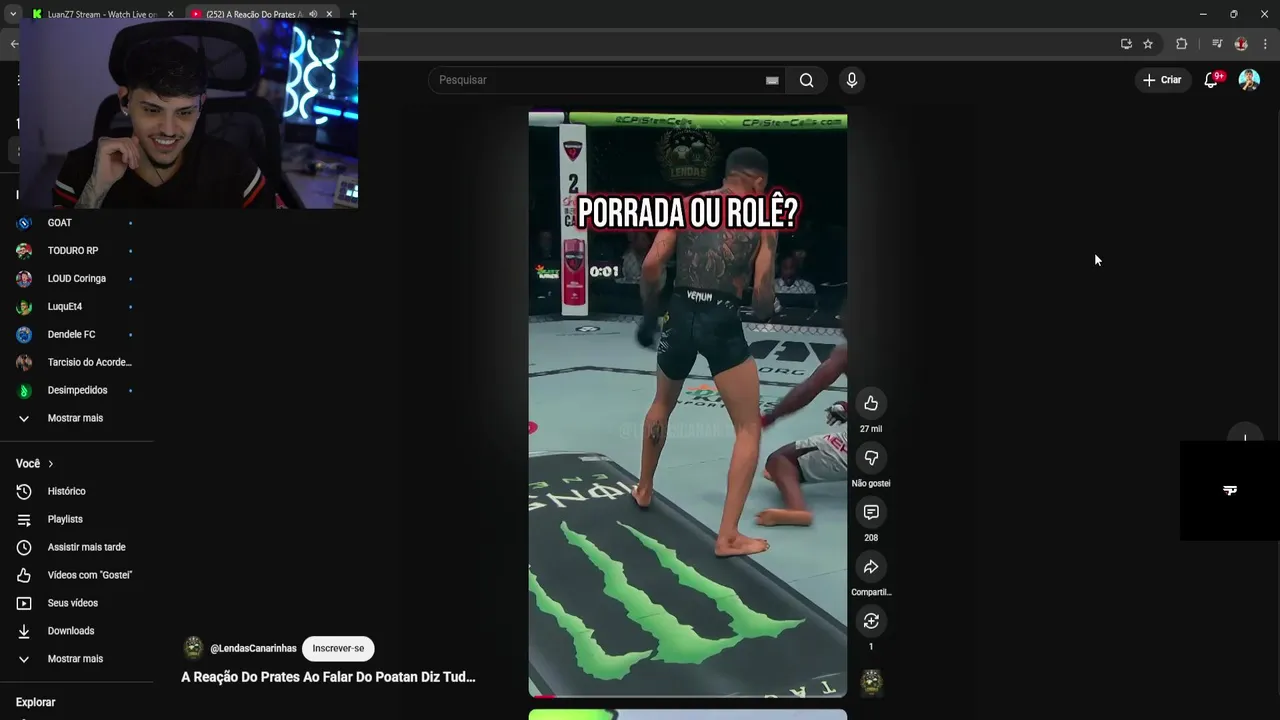Close the A Reação Do Prates tab
1280x720 pixels.
pyautogui.click(x=329, y=14)
